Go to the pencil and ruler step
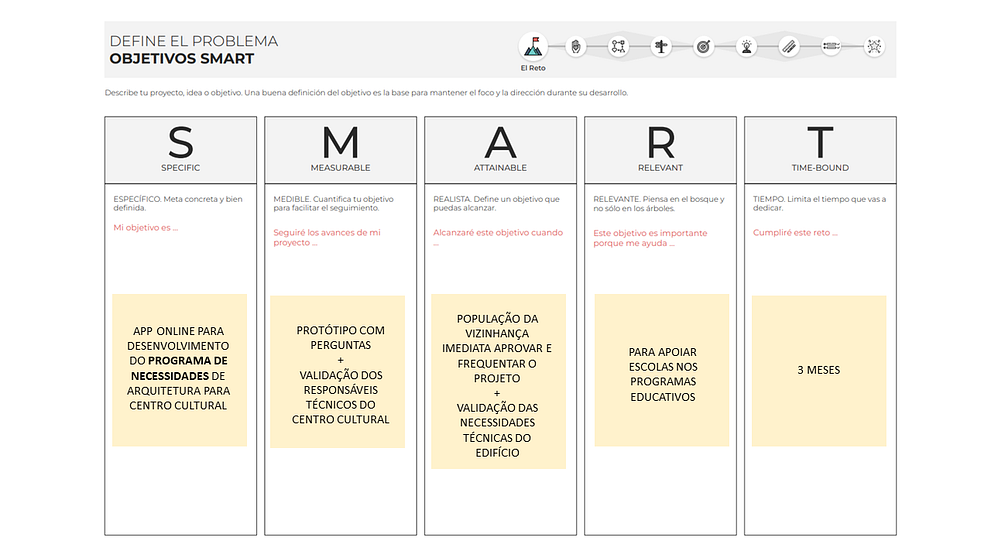 [789, 46]
